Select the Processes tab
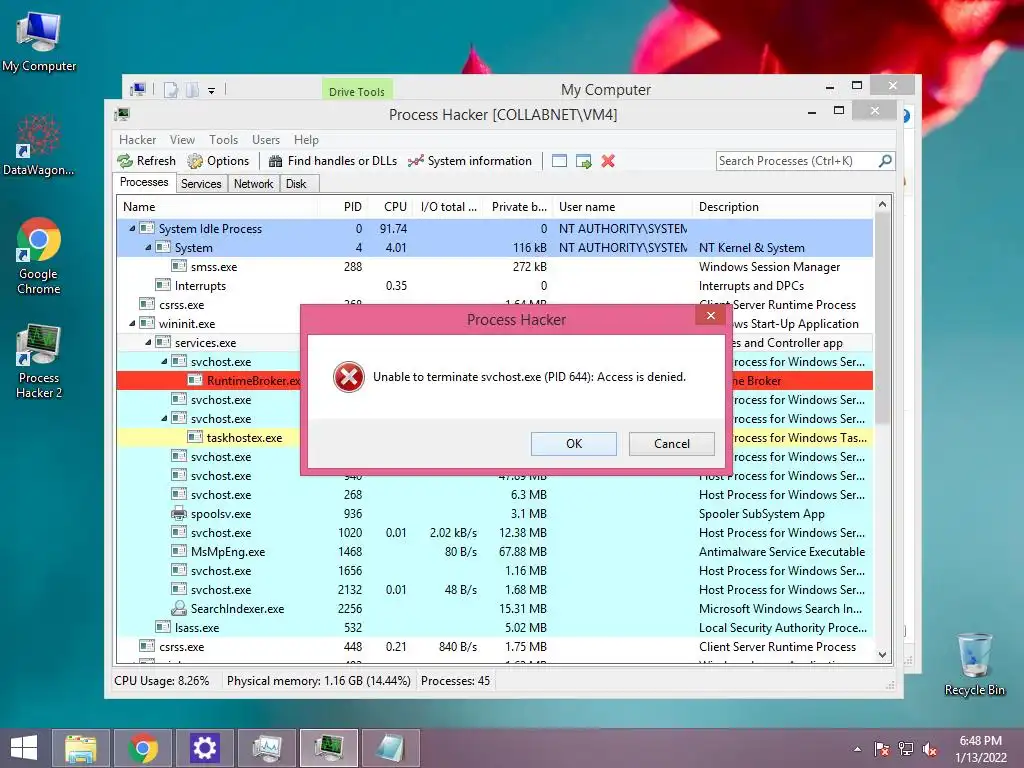The height and width of the screenshot is (768, 1024). tap(144, 182)
